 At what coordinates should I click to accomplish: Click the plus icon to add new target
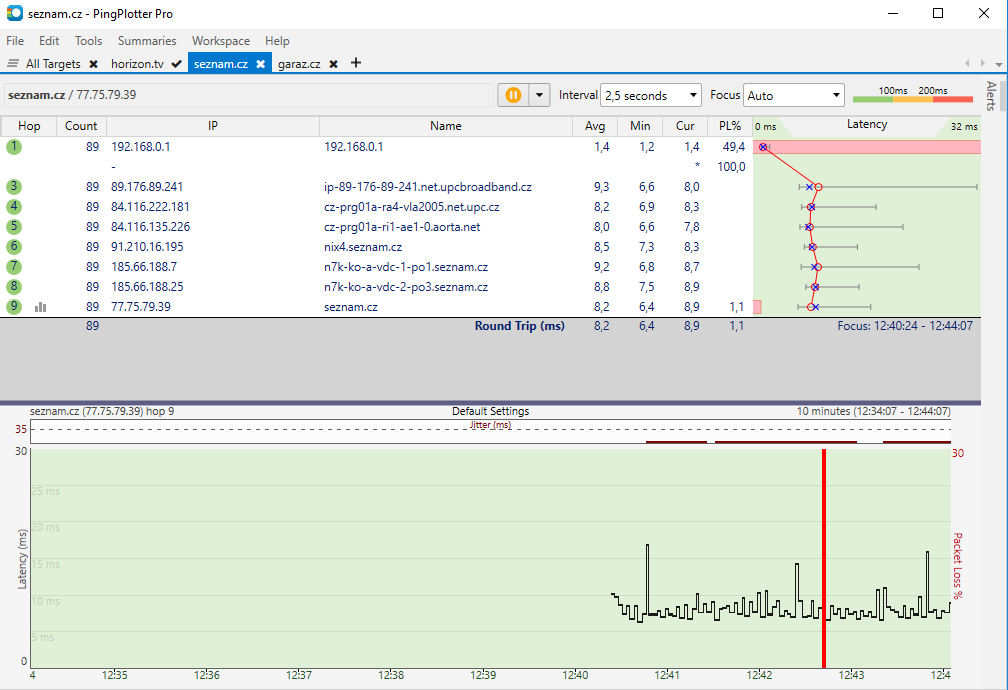point(355,63)
